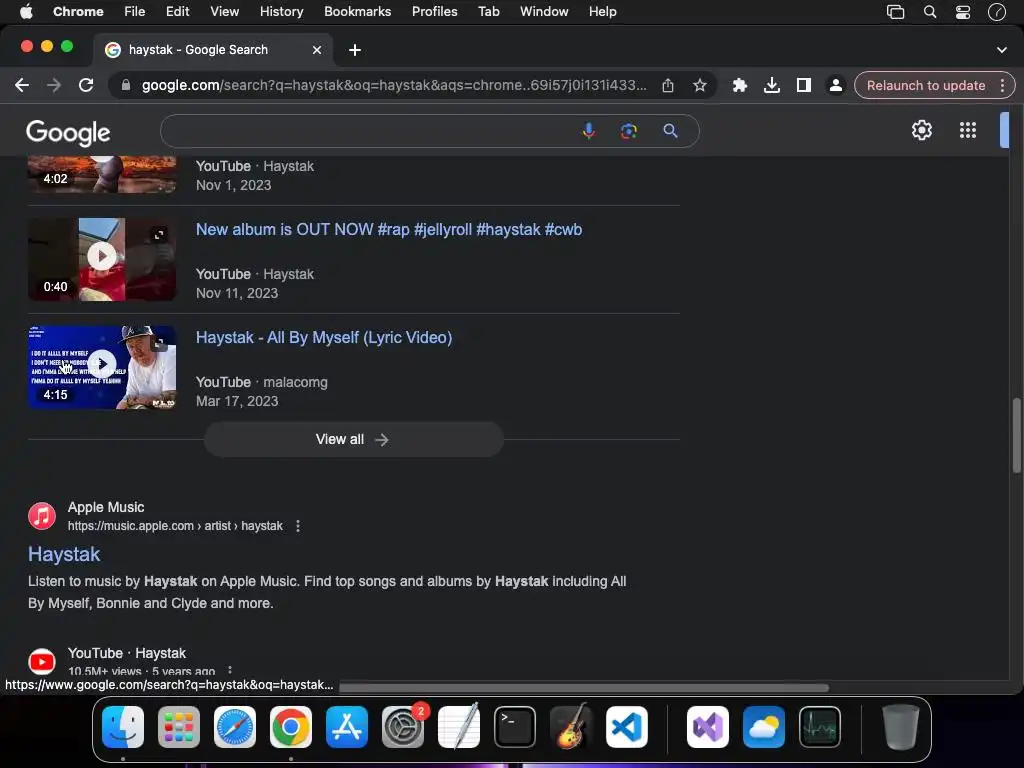
Task: Expand tab search chevron
Action: click(1002, 50)
